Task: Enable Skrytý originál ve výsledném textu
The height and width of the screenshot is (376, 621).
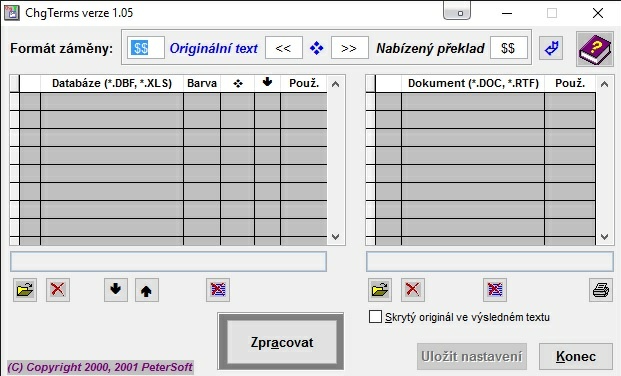Action: click(x=375, y=317)
